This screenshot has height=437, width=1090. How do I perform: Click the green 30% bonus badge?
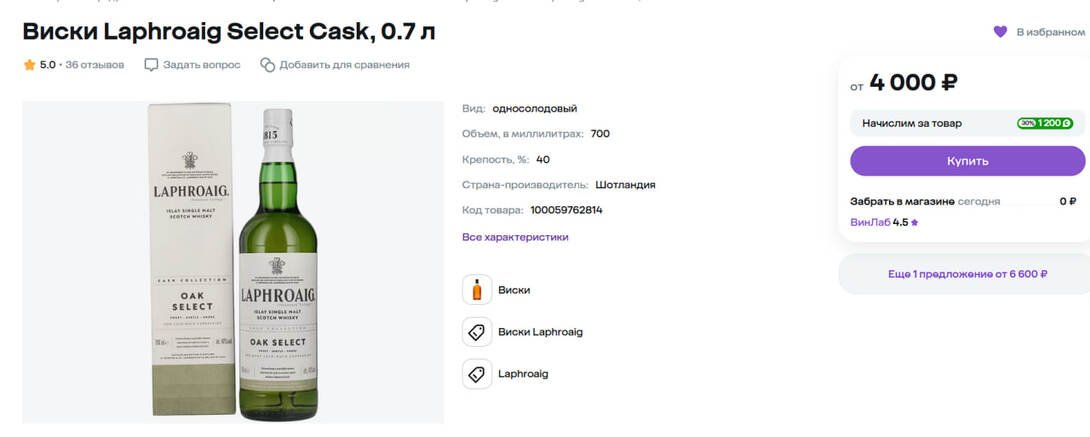[1045, 123]
